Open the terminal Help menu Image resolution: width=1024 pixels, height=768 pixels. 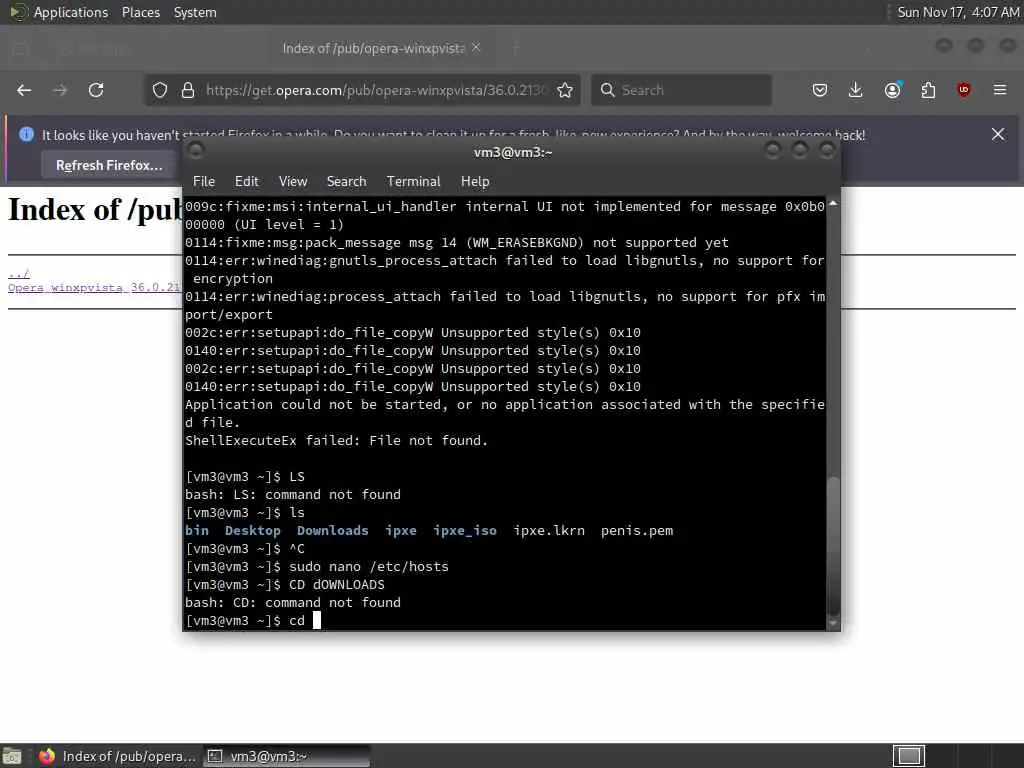[x=475, y=182]
